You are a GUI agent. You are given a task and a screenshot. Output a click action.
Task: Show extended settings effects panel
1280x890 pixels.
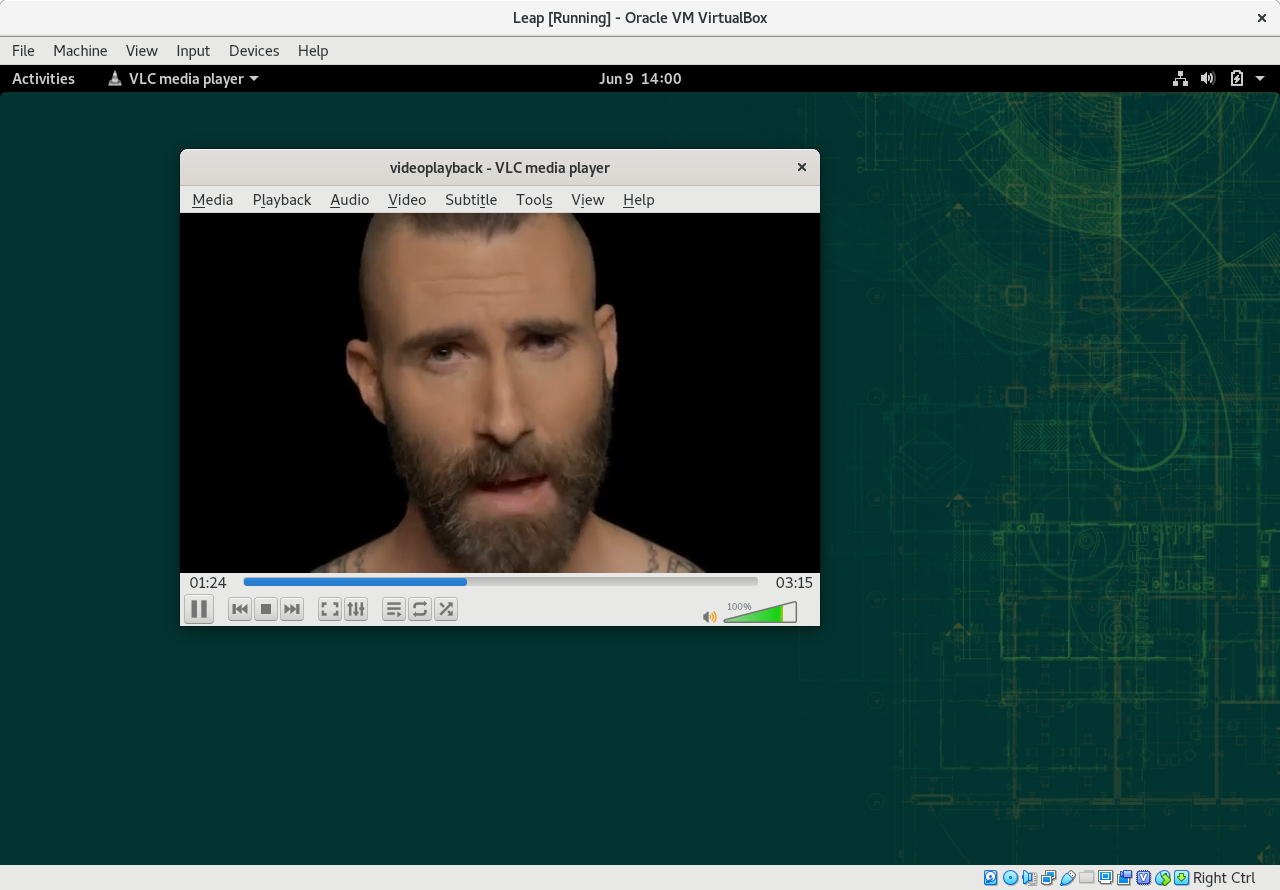(356, 609)
